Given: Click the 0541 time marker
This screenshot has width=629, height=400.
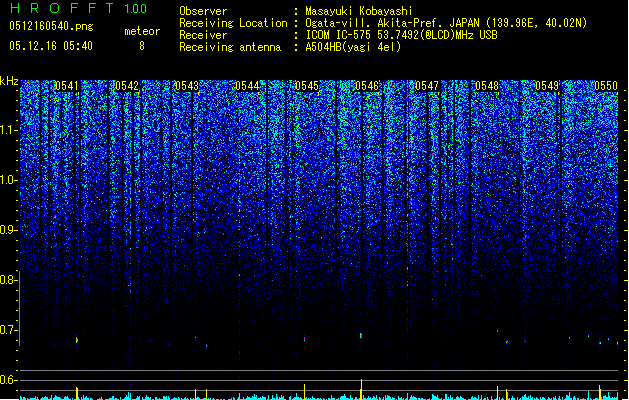Looking at the screenshot, I should click(x=67, y=86).
